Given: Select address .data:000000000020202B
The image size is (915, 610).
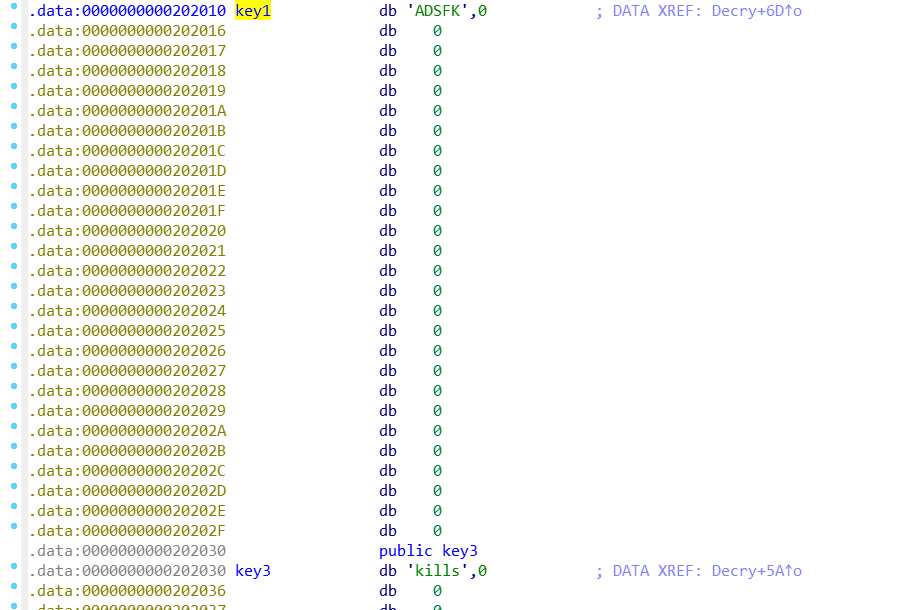Looking at the screenshot, I should [x=127, y=451].
